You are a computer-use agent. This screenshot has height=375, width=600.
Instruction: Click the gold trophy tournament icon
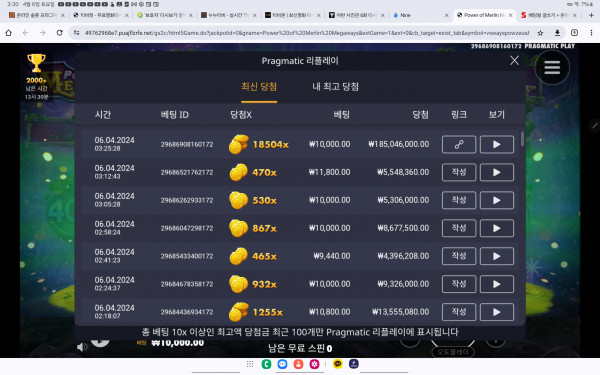(36, 63)
